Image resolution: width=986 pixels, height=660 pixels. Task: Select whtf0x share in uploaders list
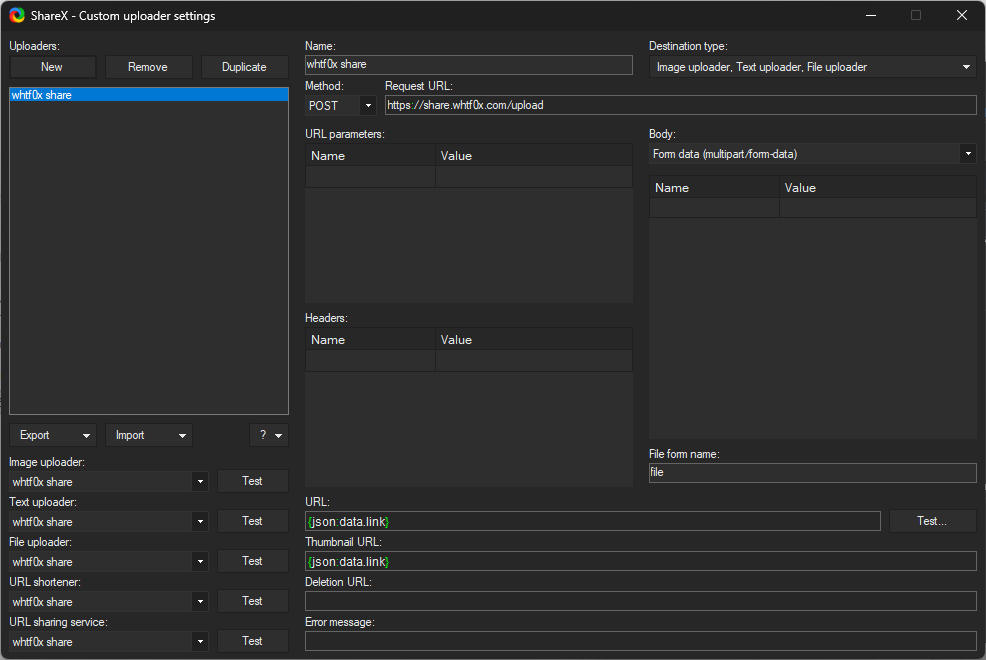point(148,95)
